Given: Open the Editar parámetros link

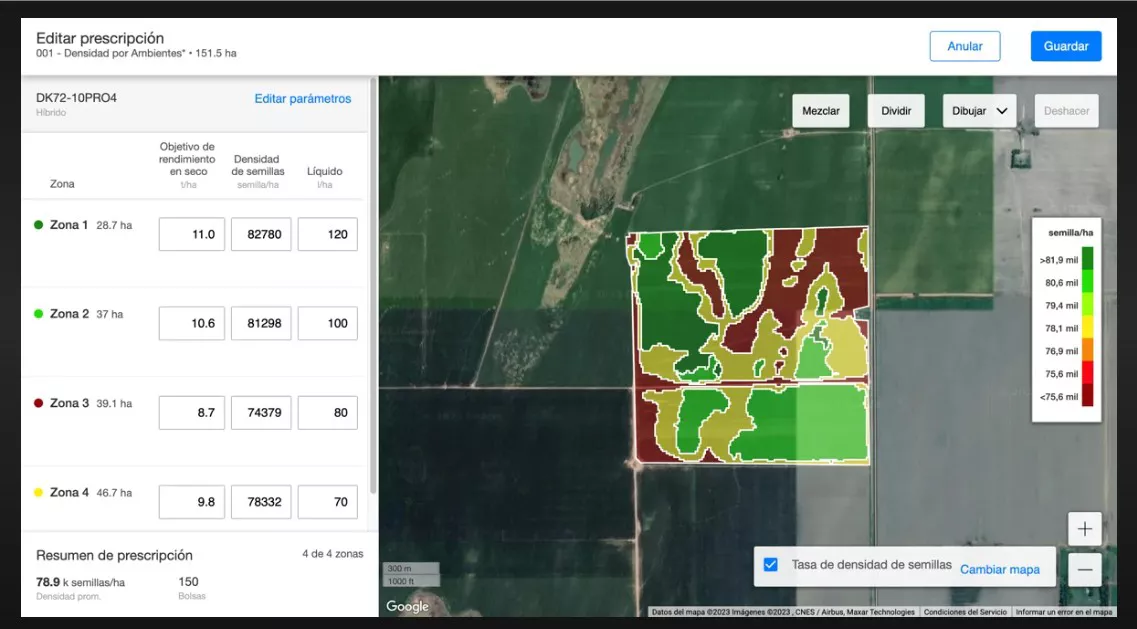Looking at the screenshot, I should point(302,99).
